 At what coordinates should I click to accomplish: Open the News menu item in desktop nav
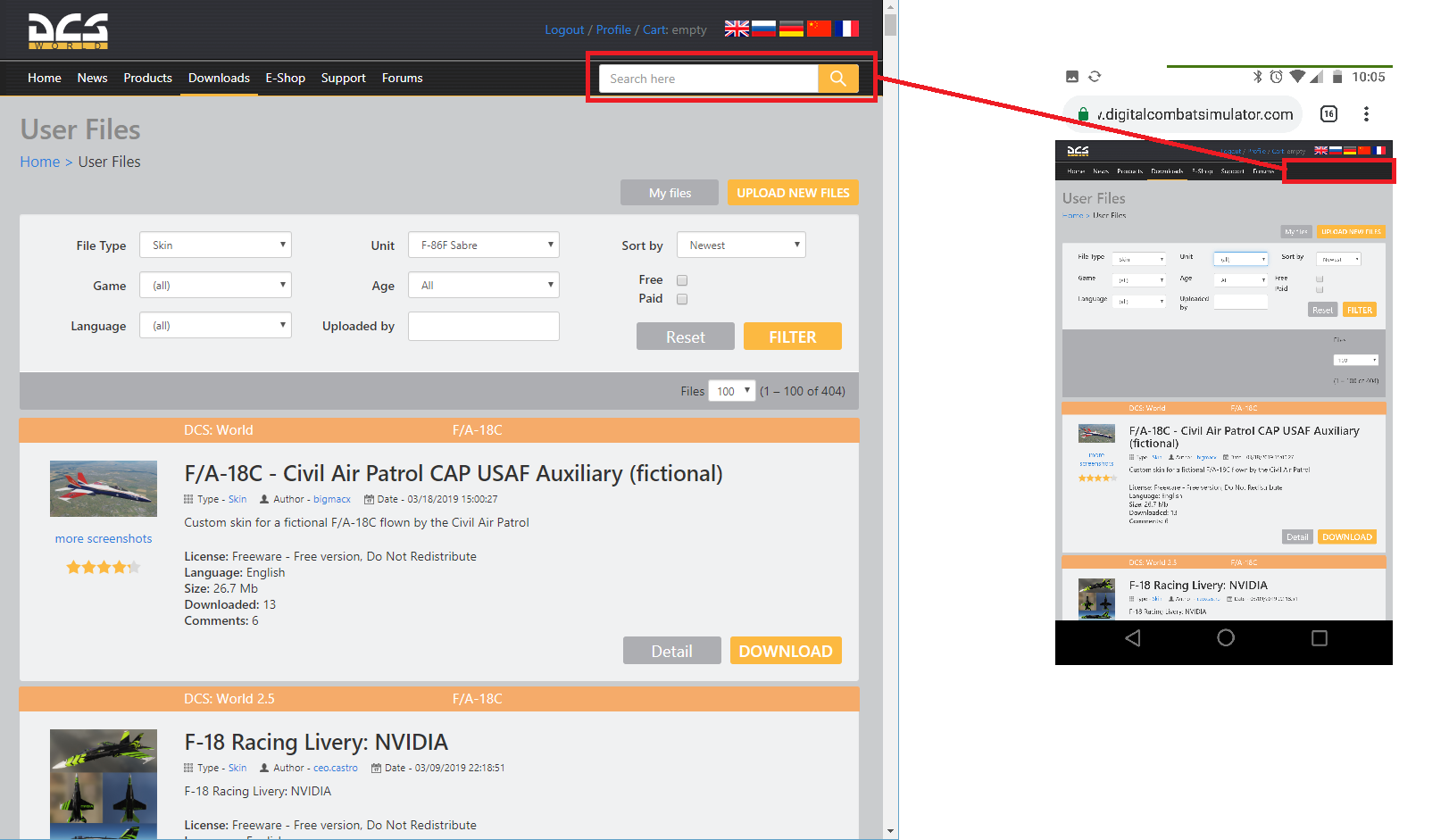tap(92, 78)
